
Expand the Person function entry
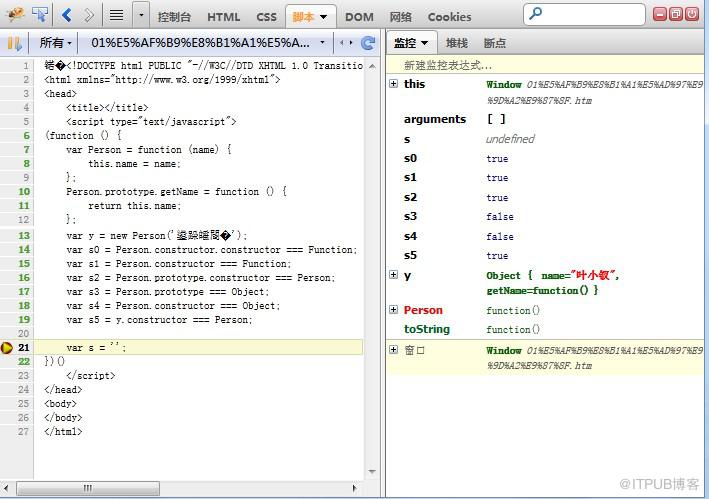[394, 310]
